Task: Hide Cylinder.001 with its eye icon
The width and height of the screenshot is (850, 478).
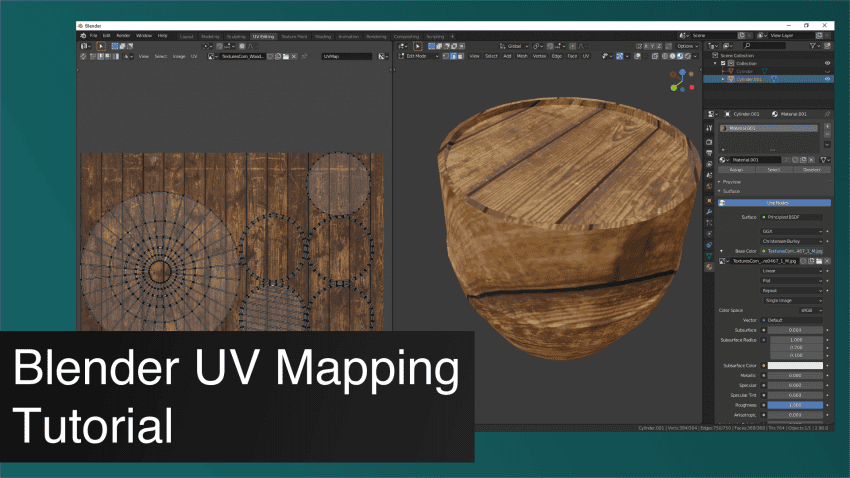Action: [827, 79]
